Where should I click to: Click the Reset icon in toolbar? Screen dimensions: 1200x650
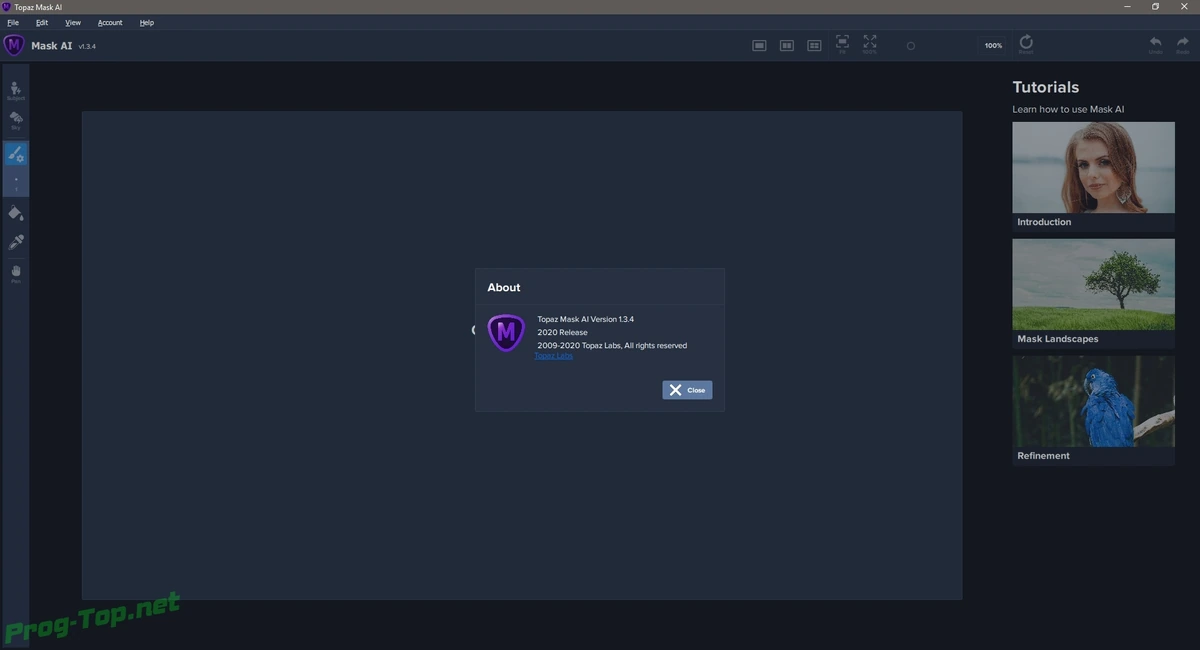coord(1026,44)
